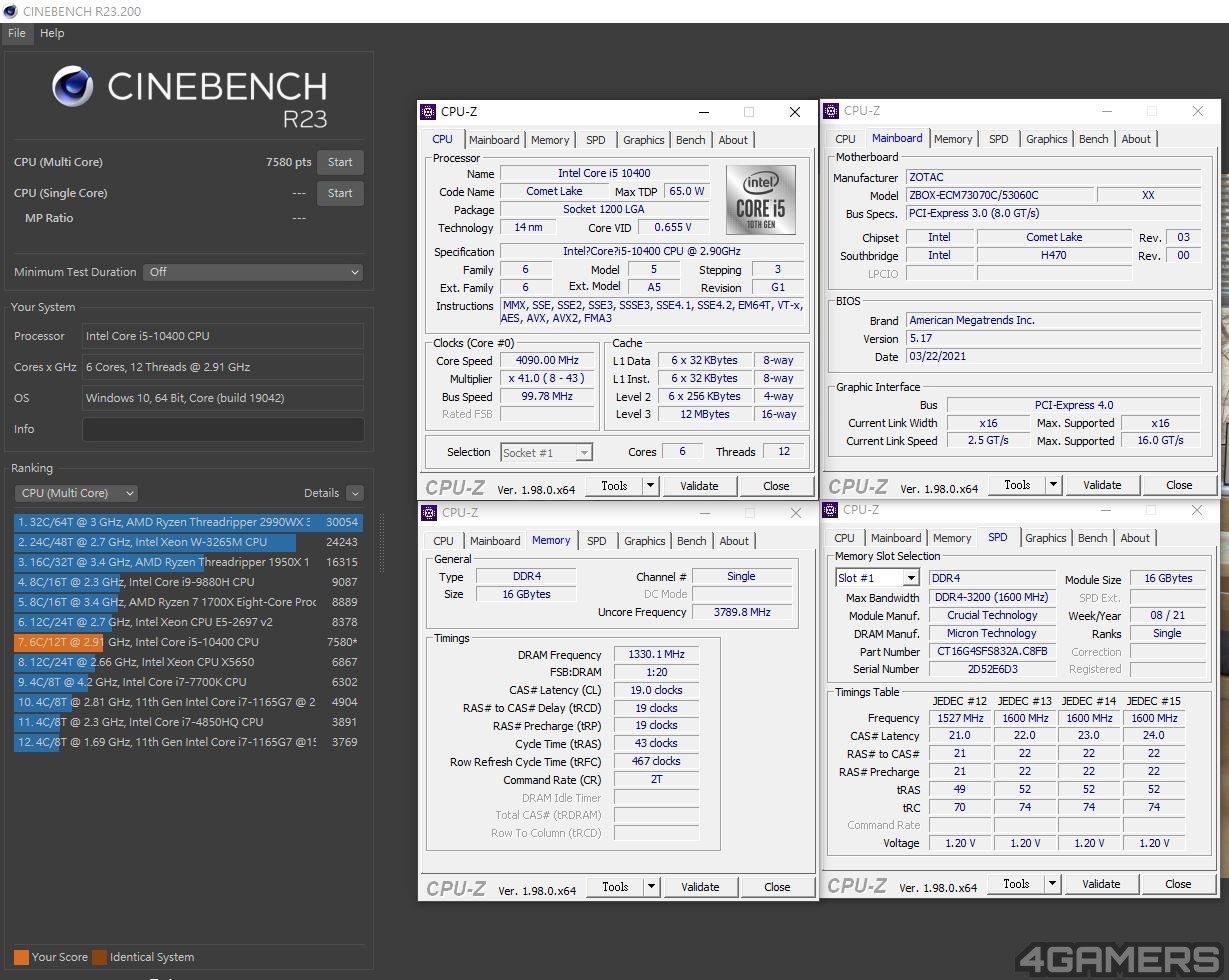Open Minimum Test Duration dropdown
The width and height of the screenshot is (1229, 980).
coord(253,272)
